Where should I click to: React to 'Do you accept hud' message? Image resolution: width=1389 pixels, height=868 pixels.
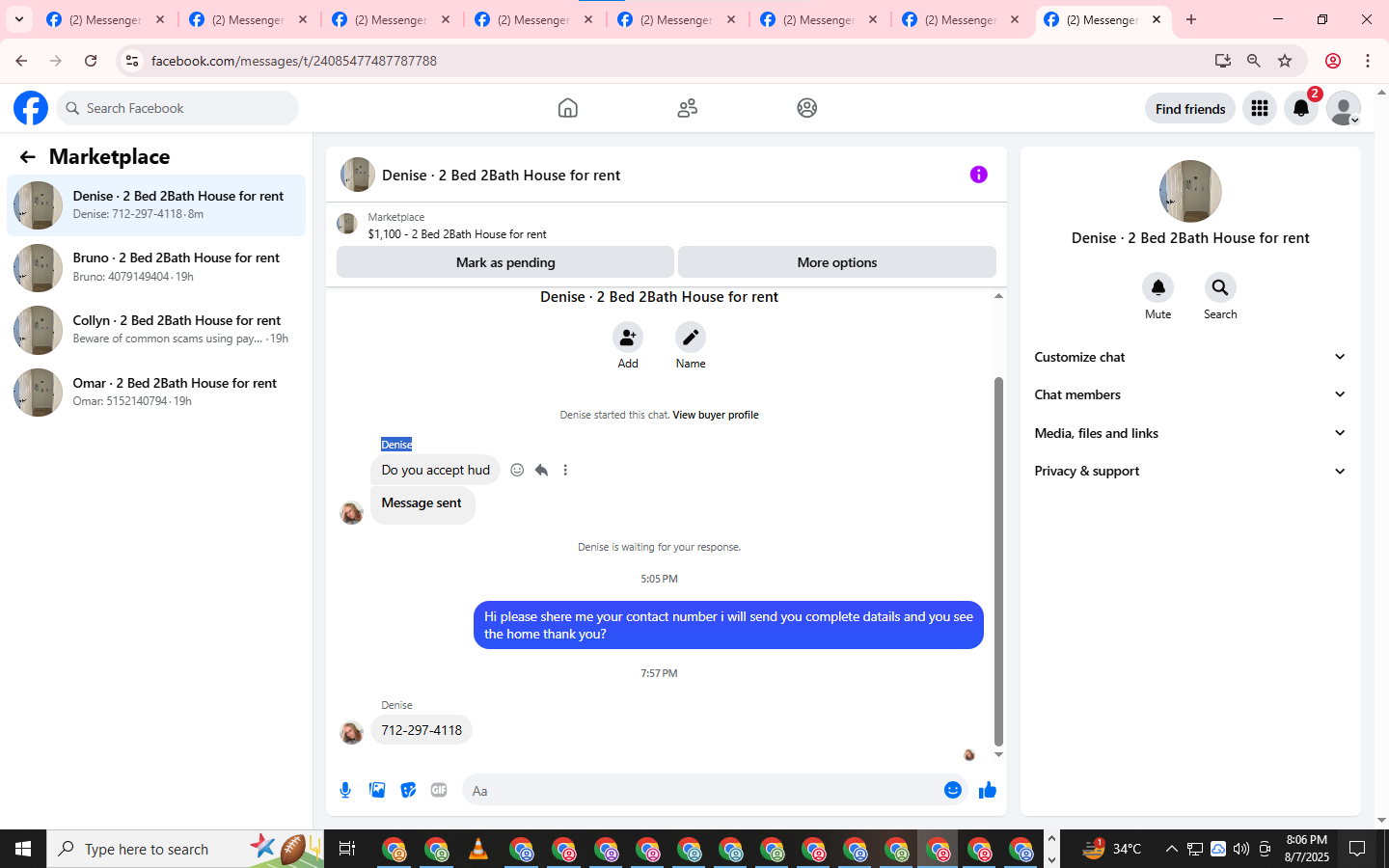pos(517,470)
